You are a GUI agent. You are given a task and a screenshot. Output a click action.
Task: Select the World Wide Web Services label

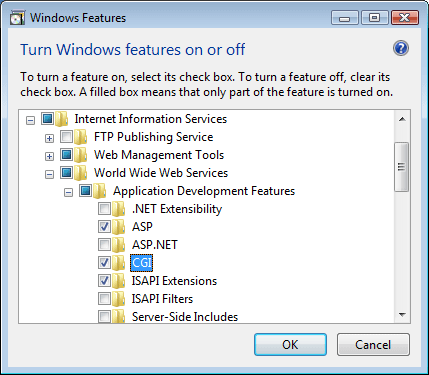161,173
